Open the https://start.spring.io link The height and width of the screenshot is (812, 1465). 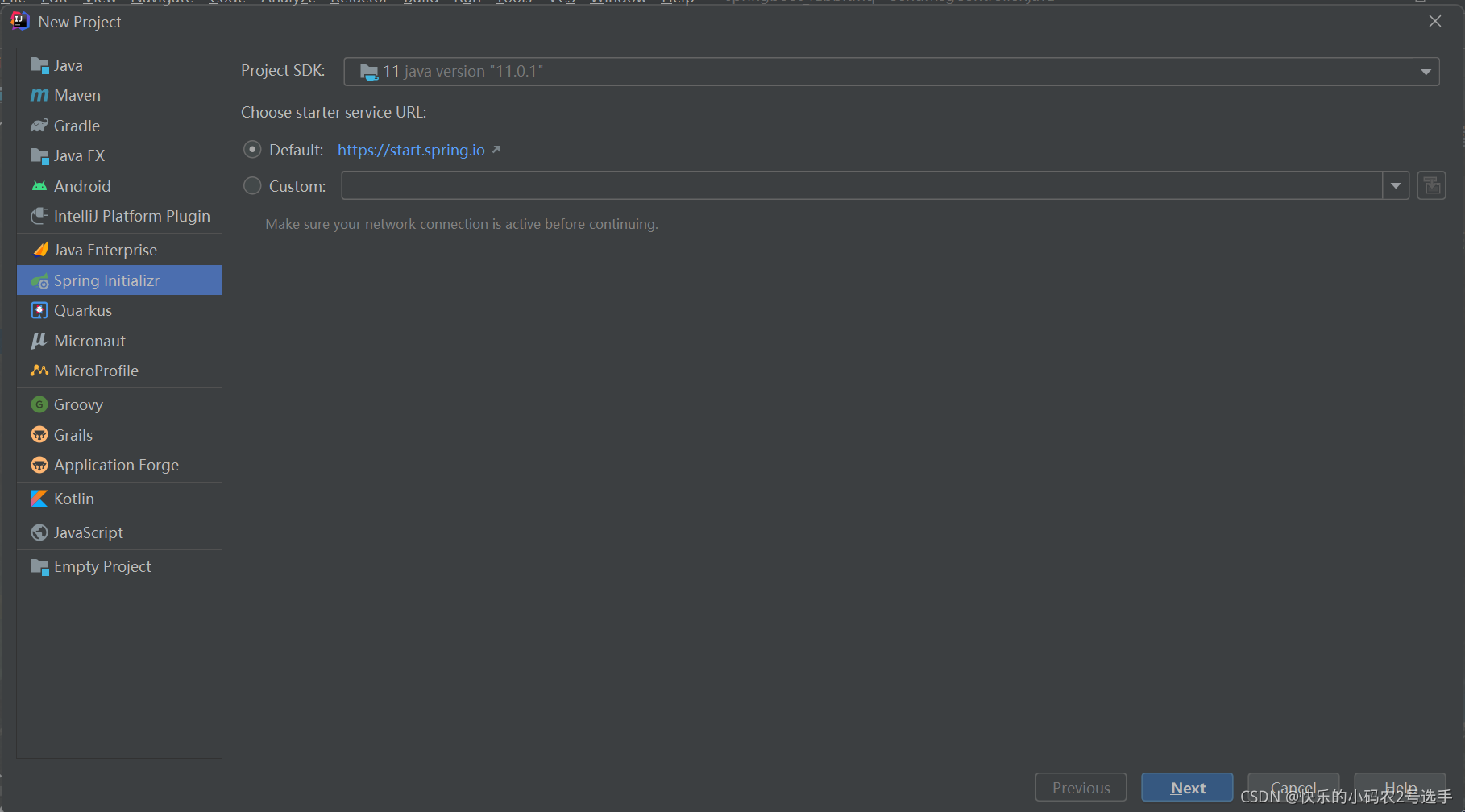click(x=411, y=150)
